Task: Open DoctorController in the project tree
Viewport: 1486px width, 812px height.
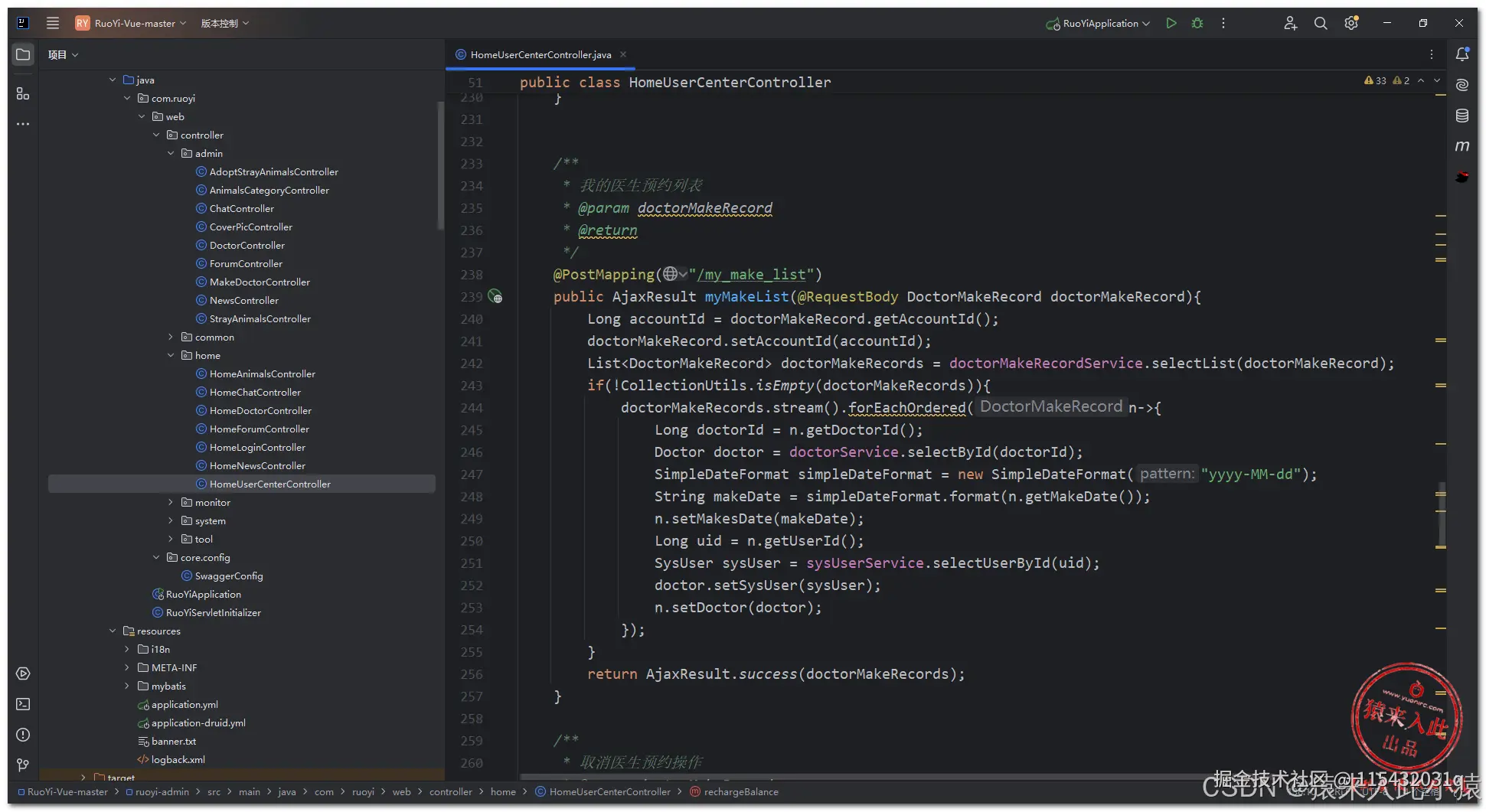Action: (247, 246)
